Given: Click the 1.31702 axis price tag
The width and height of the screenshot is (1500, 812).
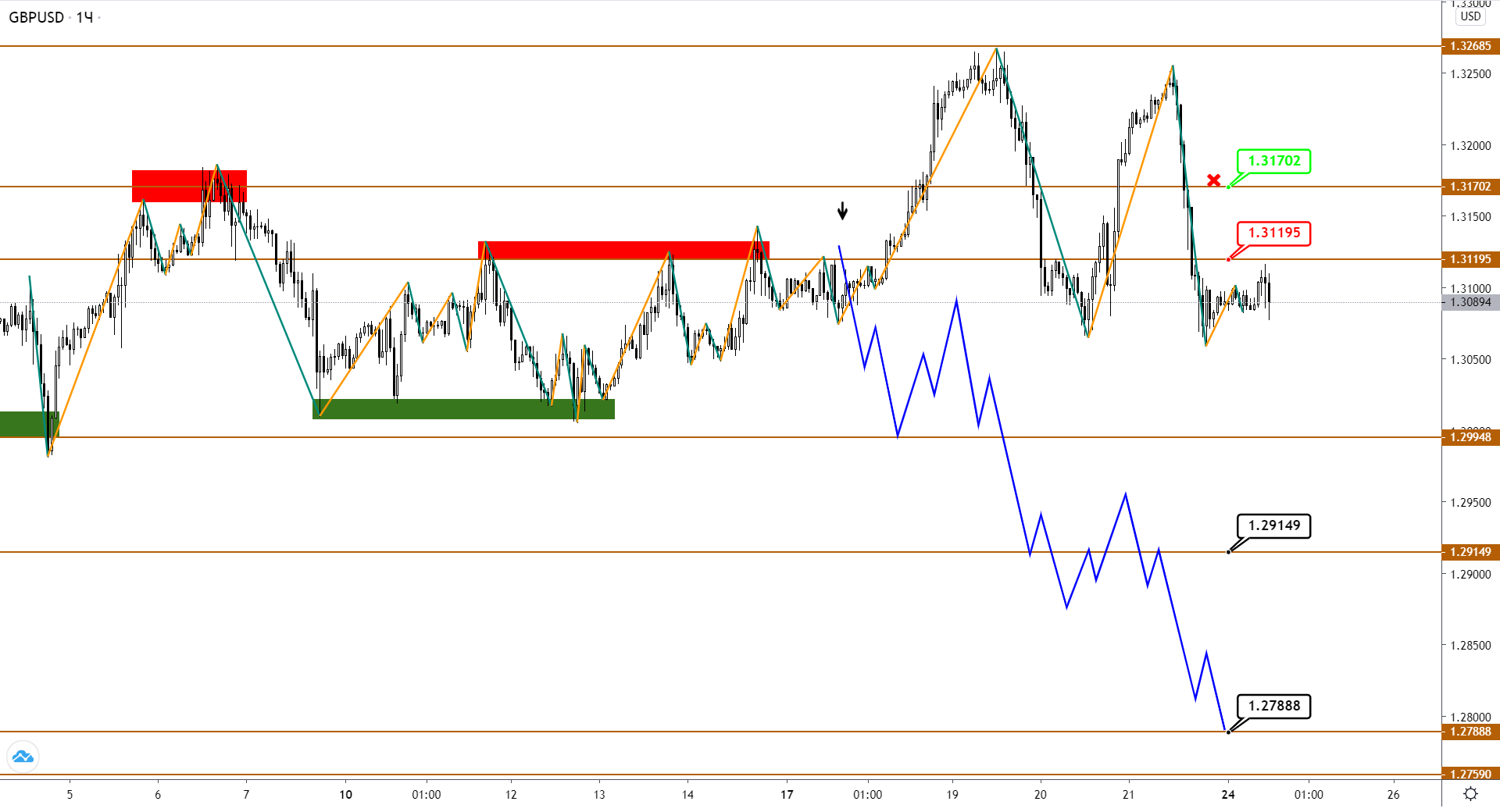Looking at the screenshot, I should point(1470,187).
